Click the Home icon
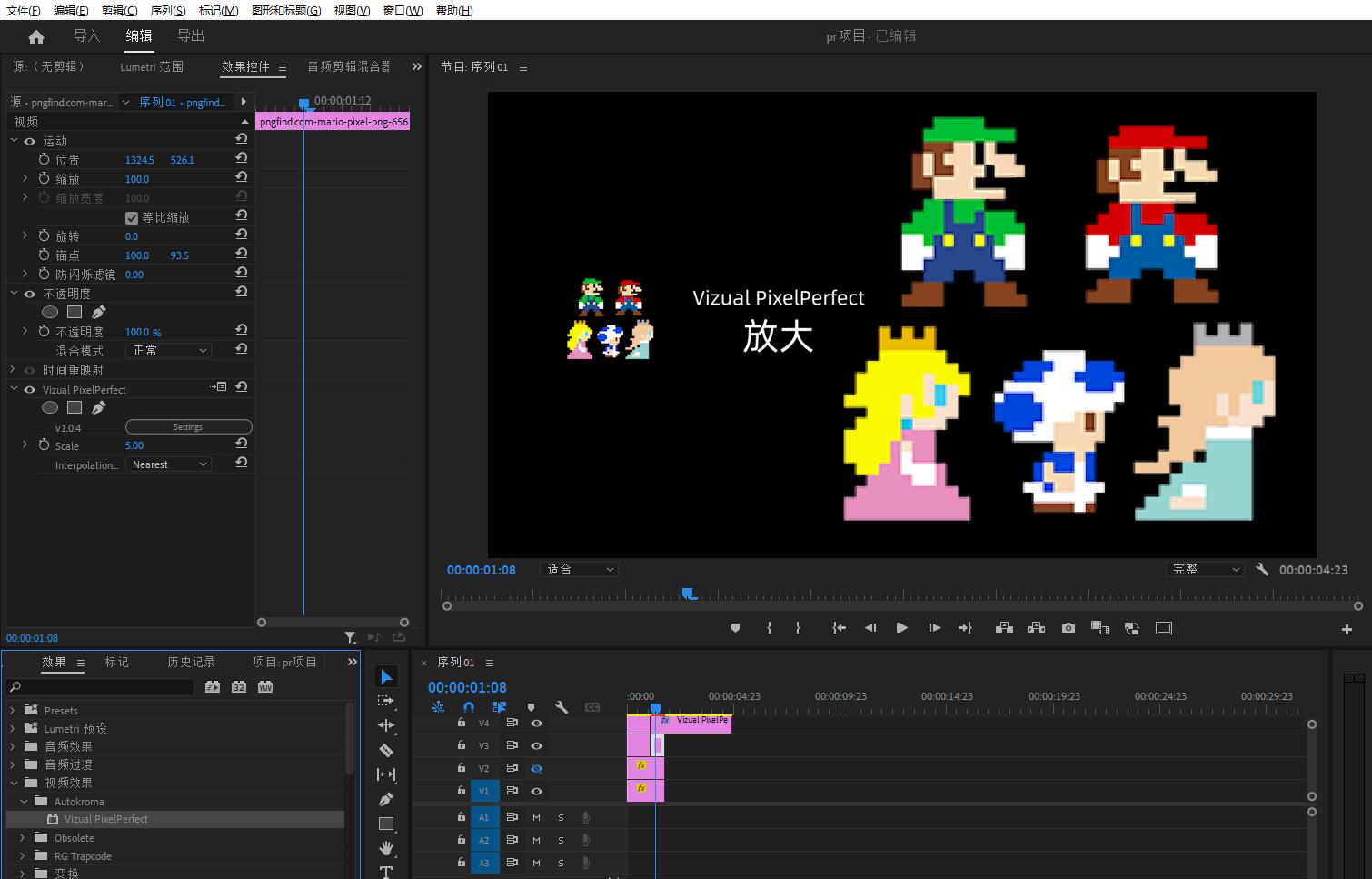 click(36, 37)
